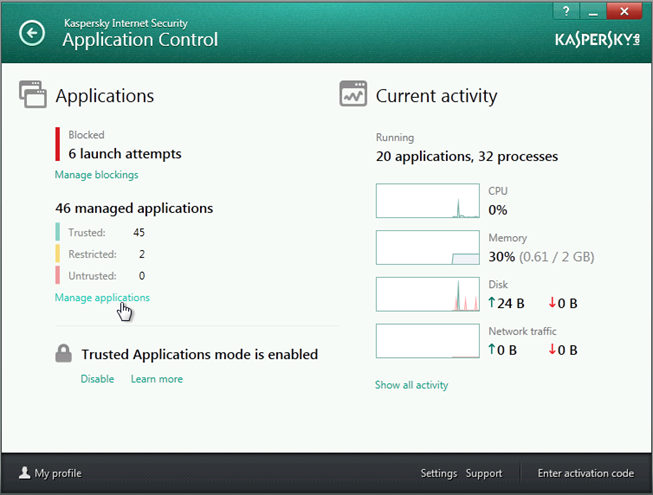Click Enter activation code
Image resolution: width=653 pixels, height=495 pixels.
pos(586,473)
